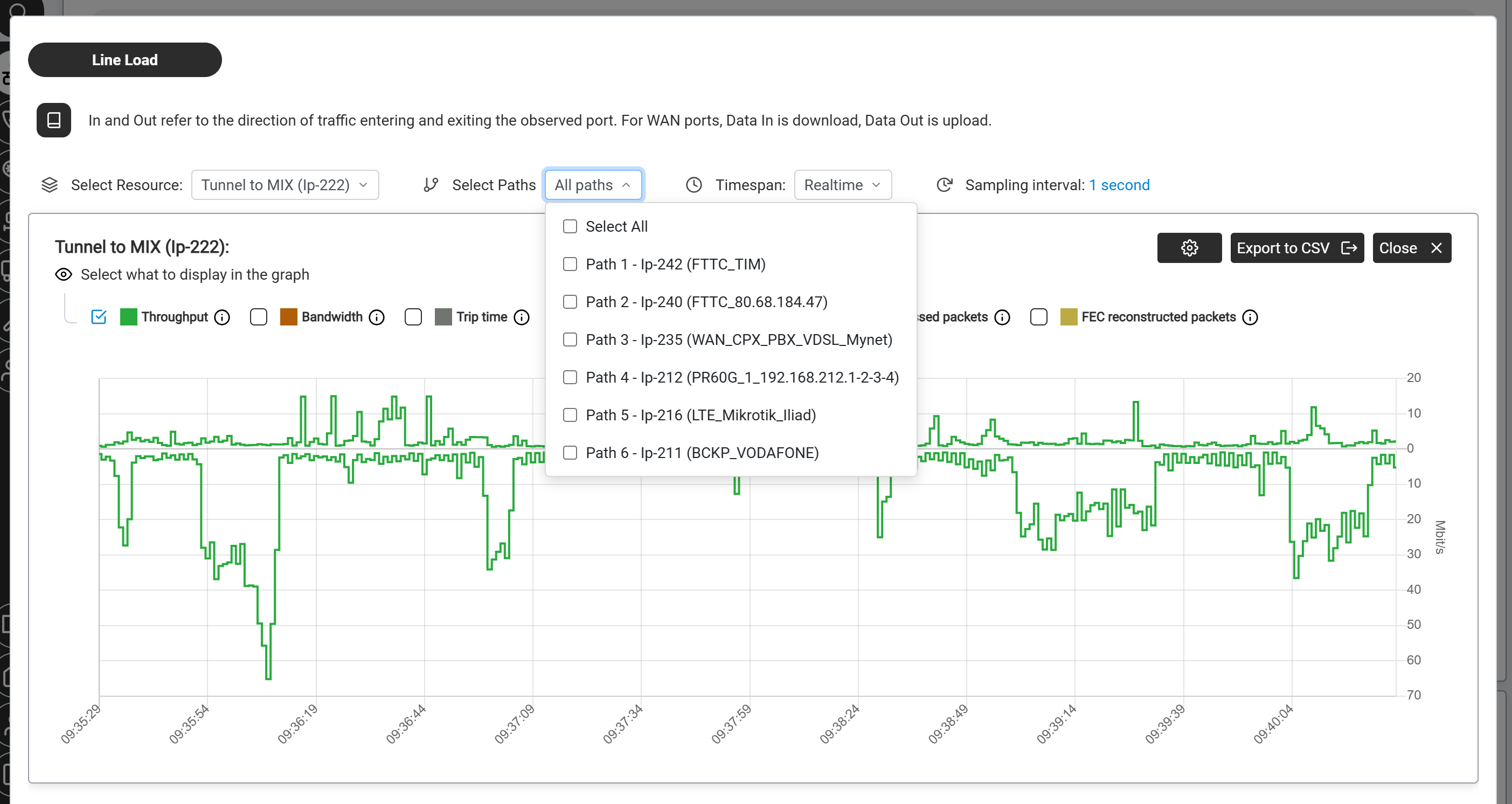Click the Mbit/s axis label
The width and height of the screenshot is (1512, 804).
1439,537
